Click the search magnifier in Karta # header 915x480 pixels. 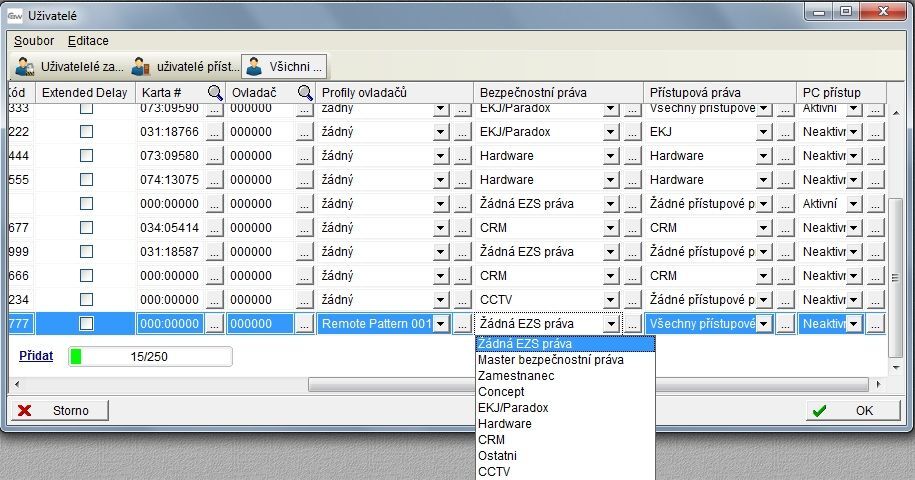click(215, 92)
